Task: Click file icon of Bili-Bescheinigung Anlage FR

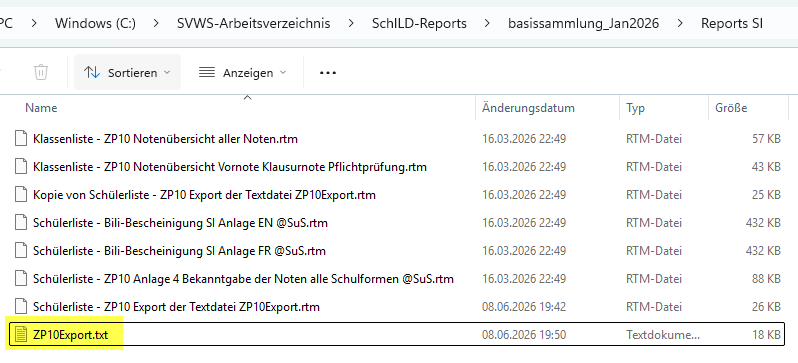Action: point(20,251)
